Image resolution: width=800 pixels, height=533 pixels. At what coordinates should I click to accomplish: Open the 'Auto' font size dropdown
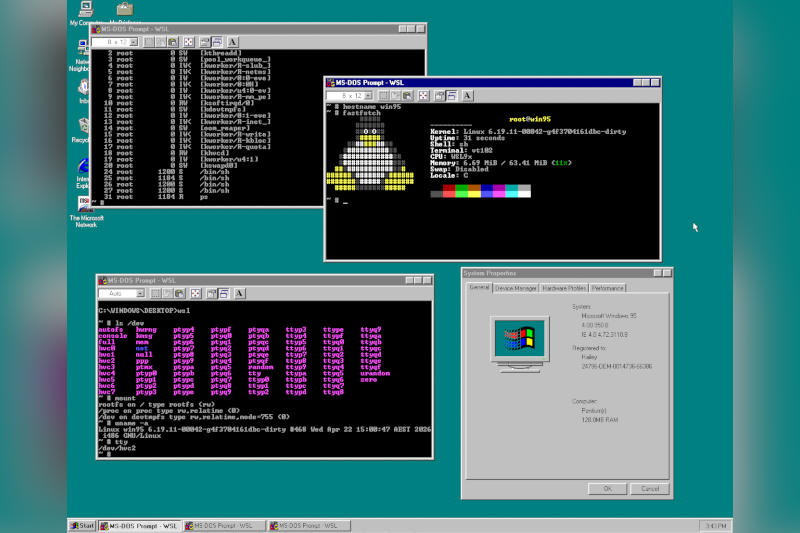point(141,293)
